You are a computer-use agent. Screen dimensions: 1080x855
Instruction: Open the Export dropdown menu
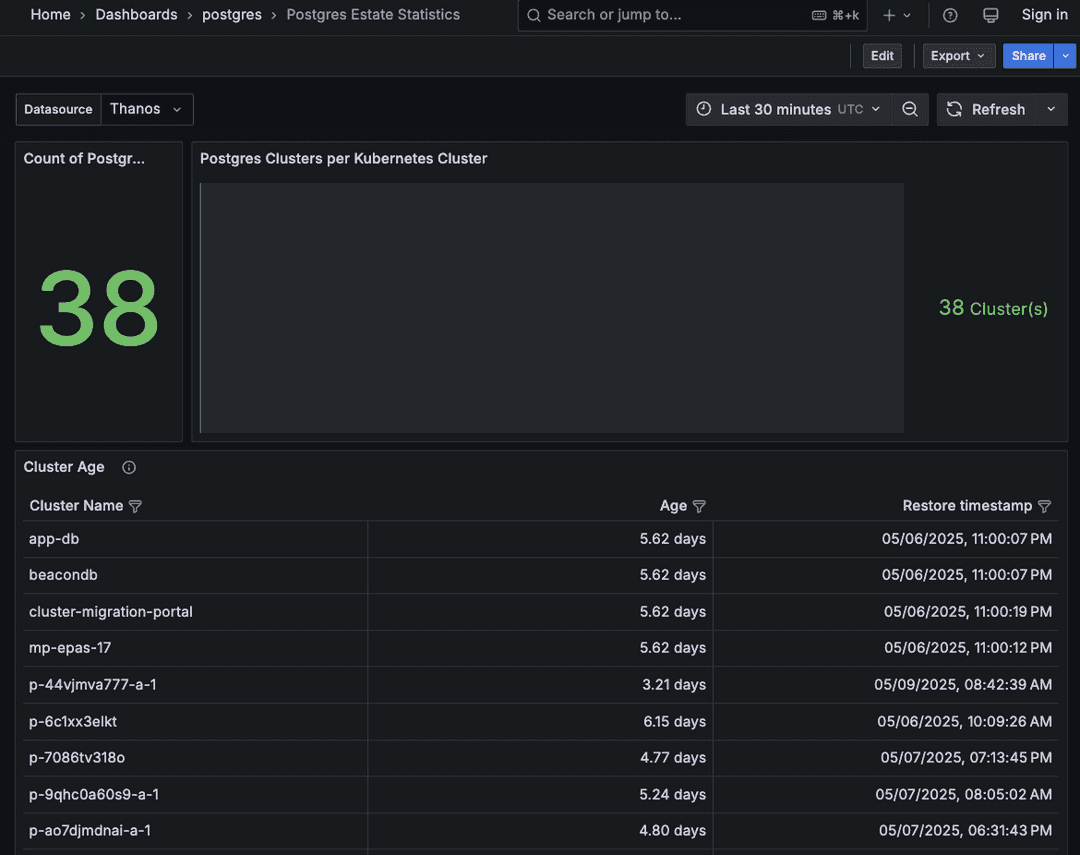(x=957, y=56)
